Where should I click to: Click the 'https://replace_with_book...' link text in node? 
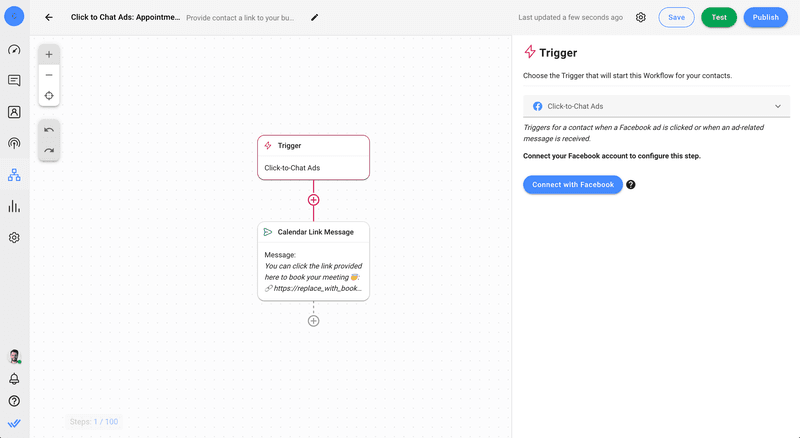[318, 288]
